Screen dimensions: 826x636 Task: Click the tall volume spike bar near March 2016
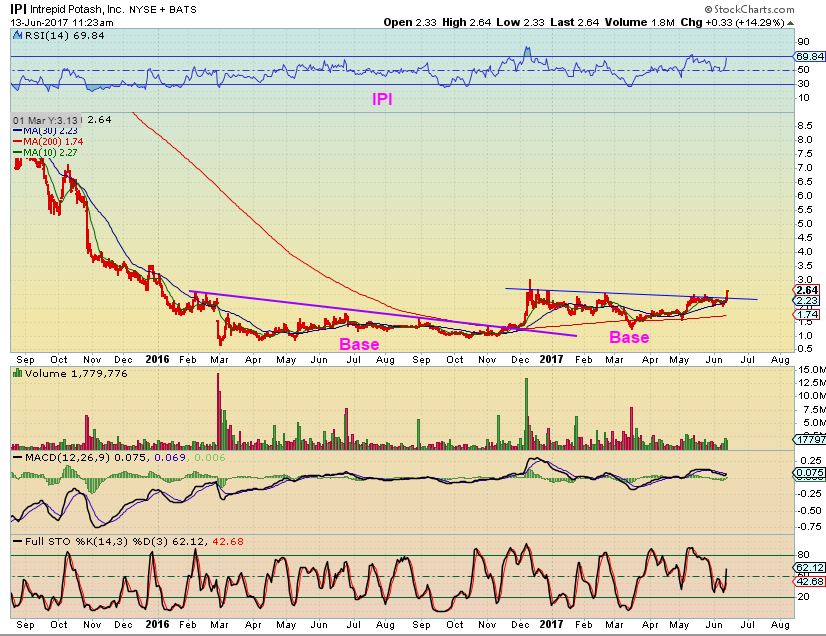pyautogui.click(x=219, y=411)
